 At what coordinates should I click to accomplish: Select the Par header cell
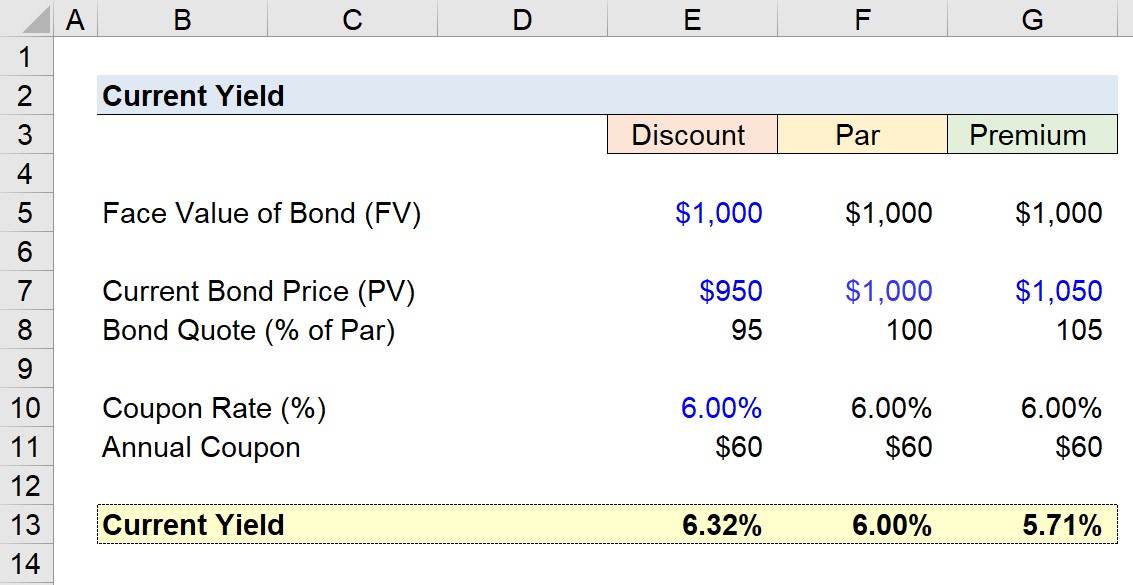pos(861,134)
